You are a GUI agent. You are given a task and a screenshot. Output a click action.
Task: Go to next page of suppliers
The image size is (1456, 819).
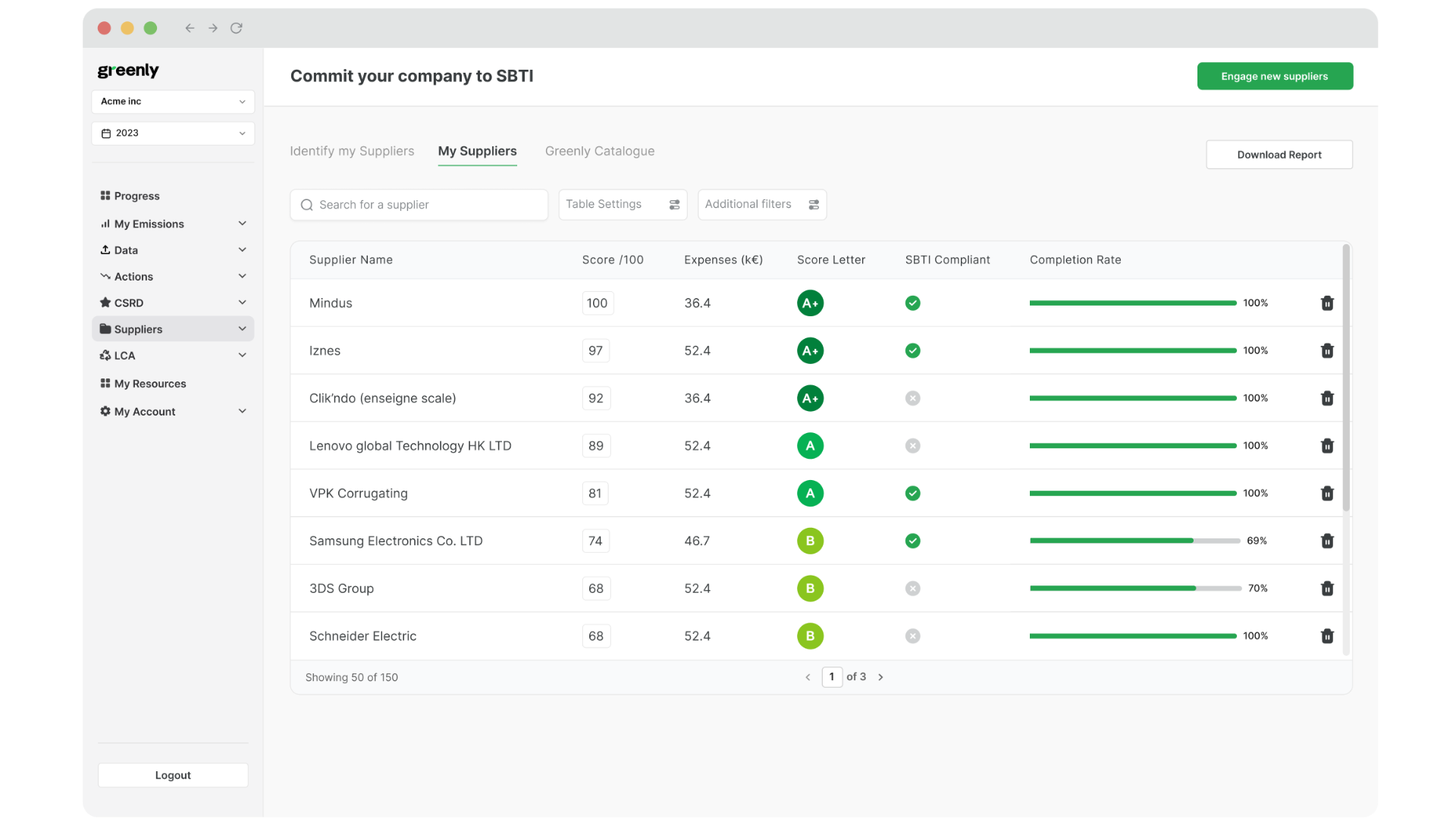(x=880, y=677)
